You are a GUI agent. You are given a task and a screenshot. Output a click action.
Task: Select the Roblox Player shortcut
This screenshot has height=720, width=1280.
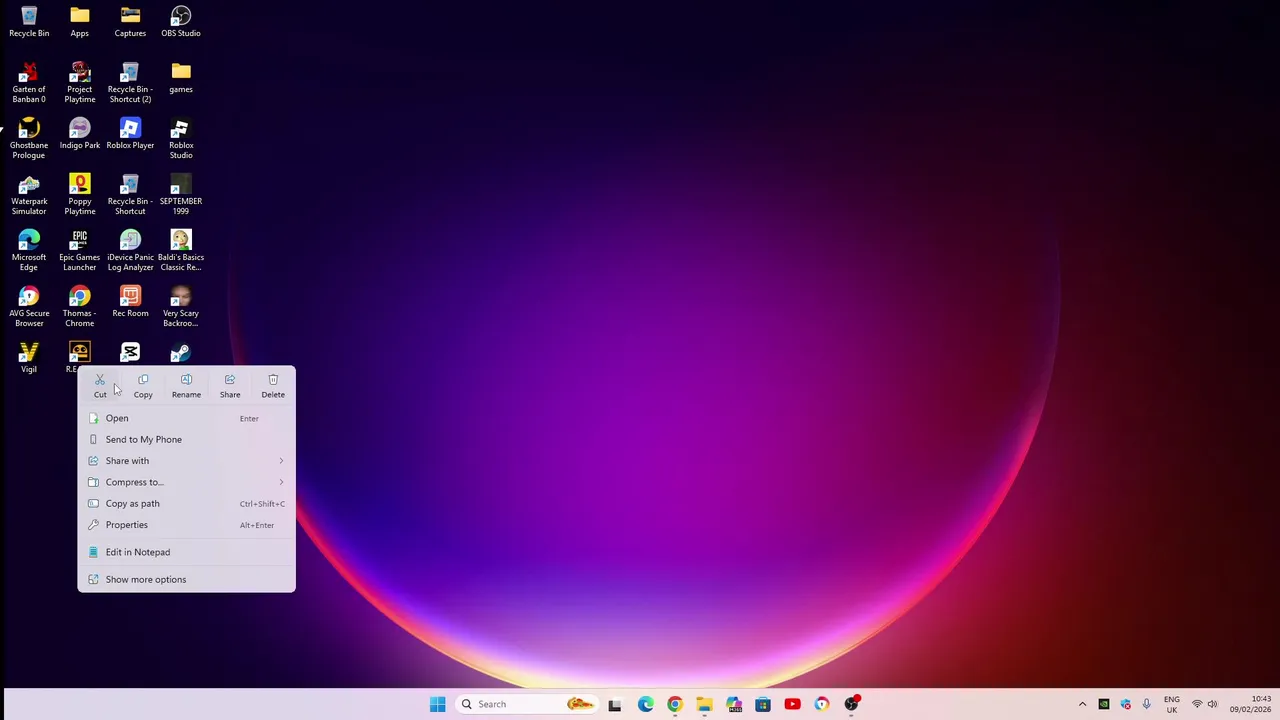130,134
